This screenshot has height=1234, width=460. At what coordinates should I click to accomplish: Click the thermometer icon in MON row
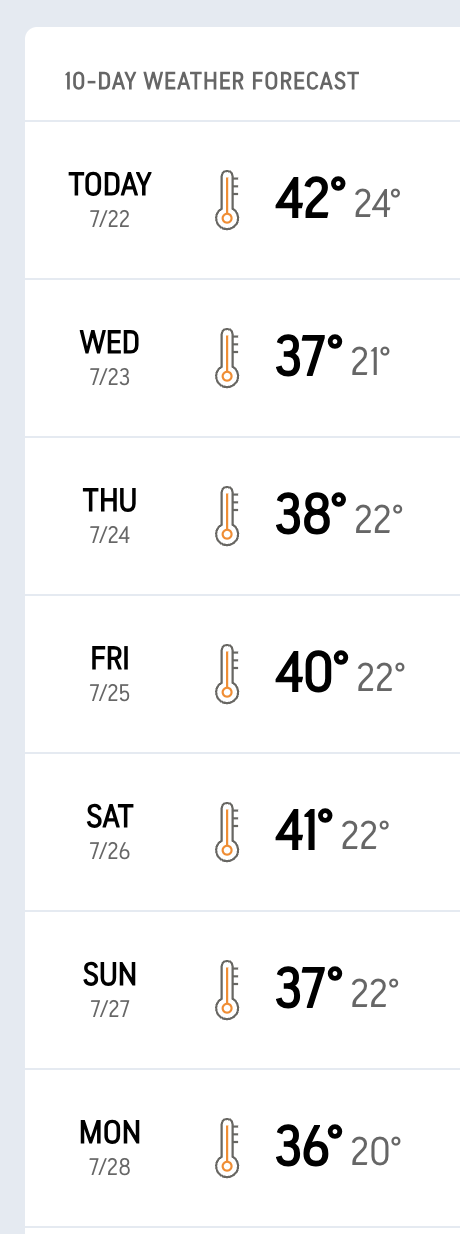[x=228, y=1148]
